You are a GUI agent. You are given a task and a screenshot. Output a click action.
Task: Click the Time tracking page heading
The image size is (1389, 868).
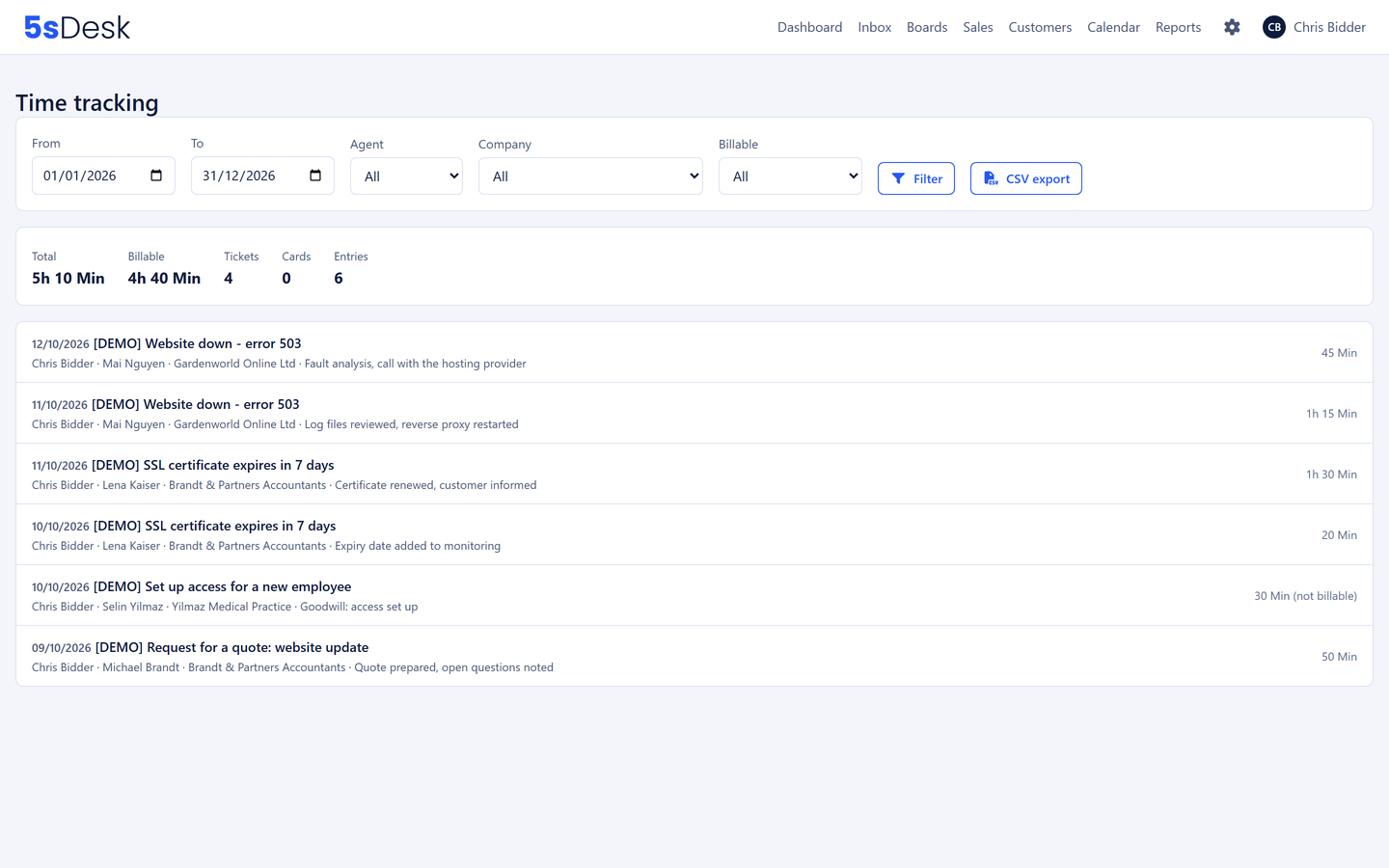(x=87, y=103)
